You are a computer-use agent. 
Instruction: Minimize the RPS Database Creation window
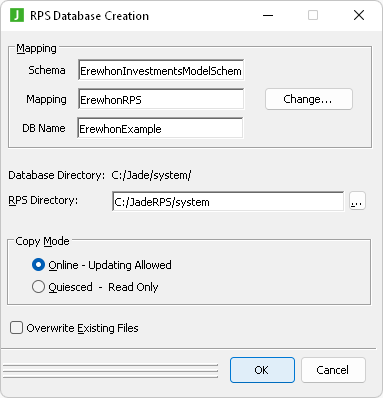tap(268, 15)
